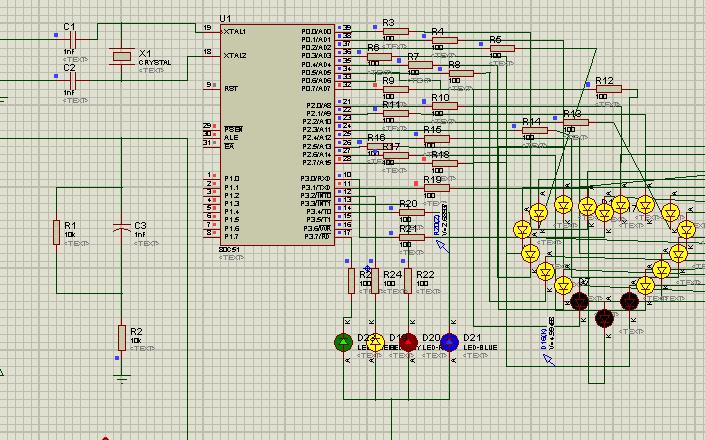This screenshot has width=705, height=440.
Task: Click the XTAL1 pin label
Action: click(x=235, y=32)
